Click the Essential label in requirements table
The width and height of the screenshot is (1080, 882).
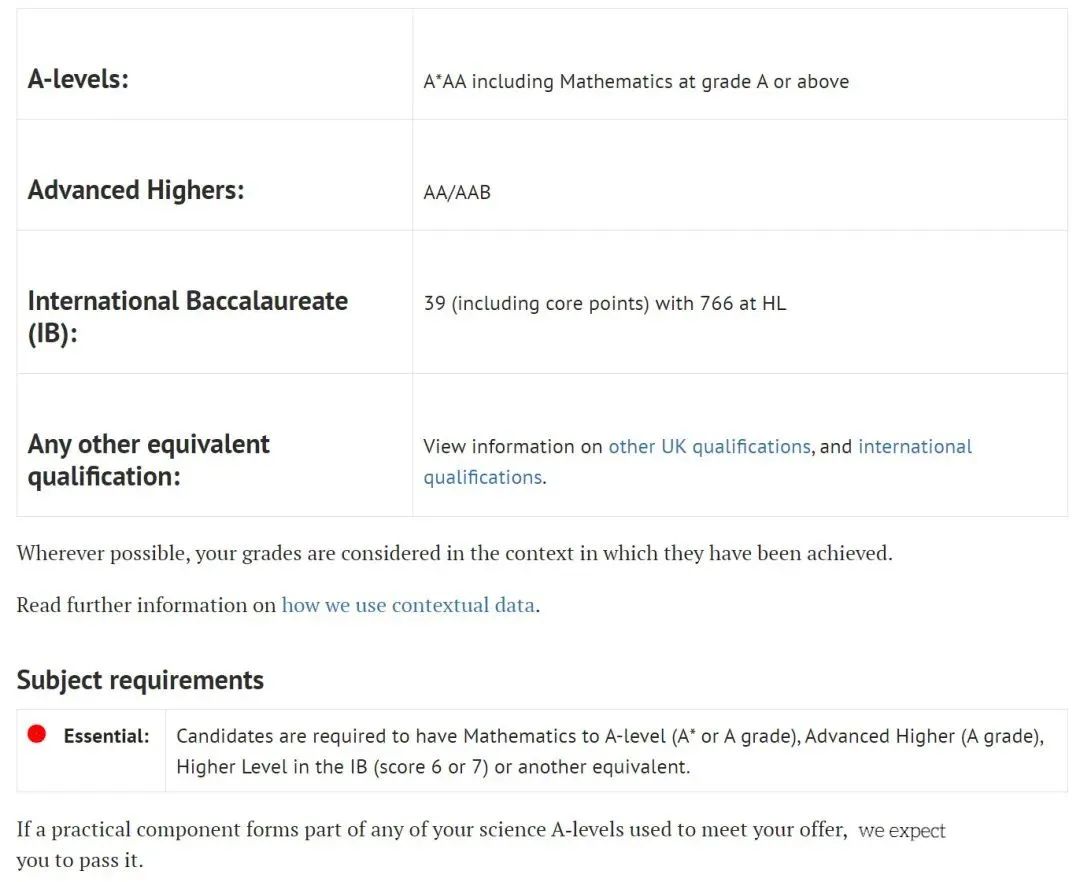(x=106, y=736)
